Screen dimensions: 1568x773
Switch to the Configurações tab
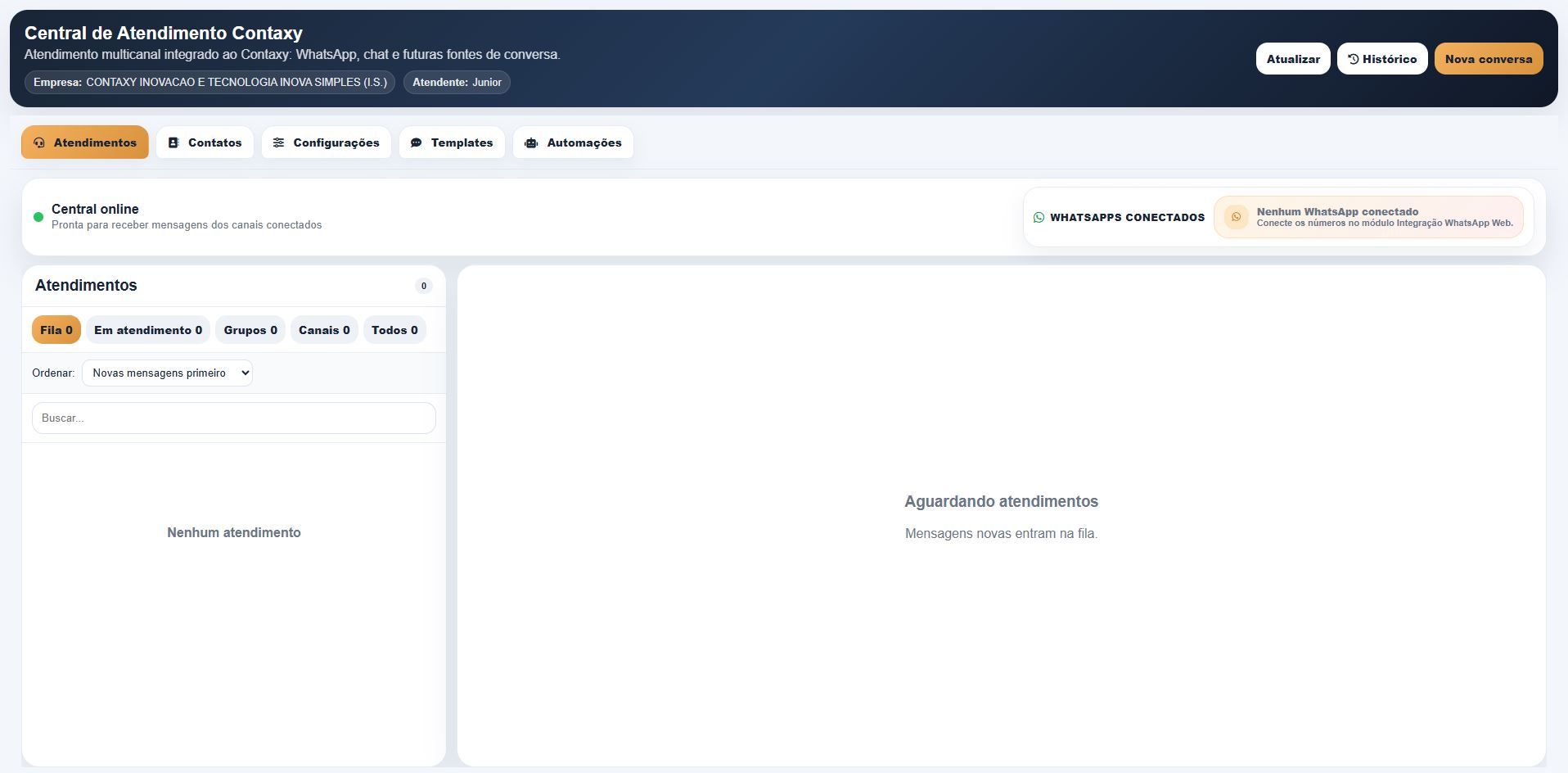point(327,142)
